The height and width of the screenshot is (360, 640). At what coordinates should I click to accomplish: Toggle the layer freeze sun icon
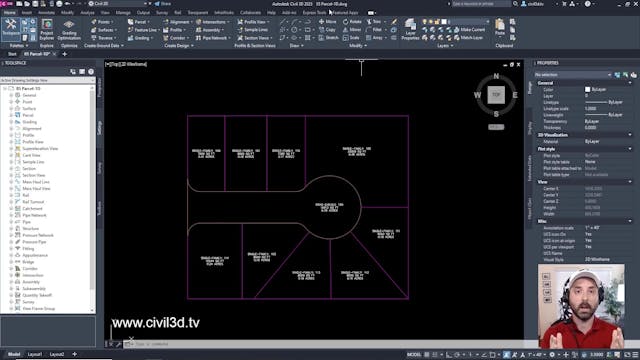[x=431, y=22]
